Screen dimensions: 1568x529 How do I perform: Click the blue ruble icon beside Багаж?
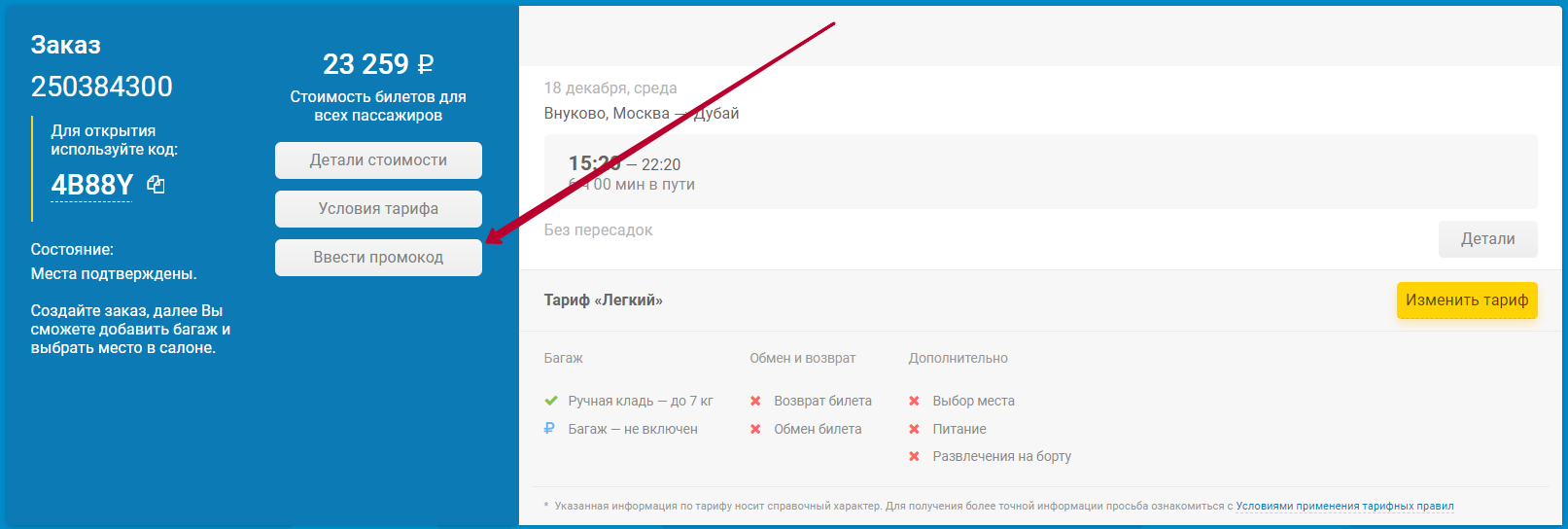[549, 429]
